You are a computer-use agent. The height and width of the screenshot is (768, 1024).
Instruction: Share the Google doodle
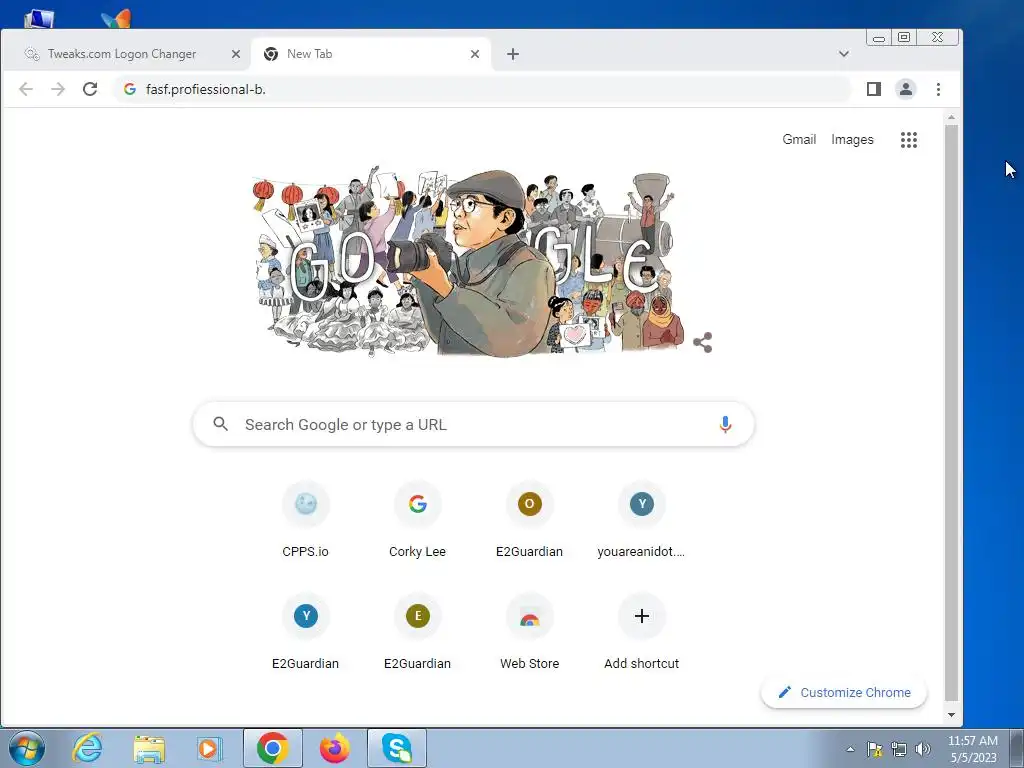[x=703, y=342]
